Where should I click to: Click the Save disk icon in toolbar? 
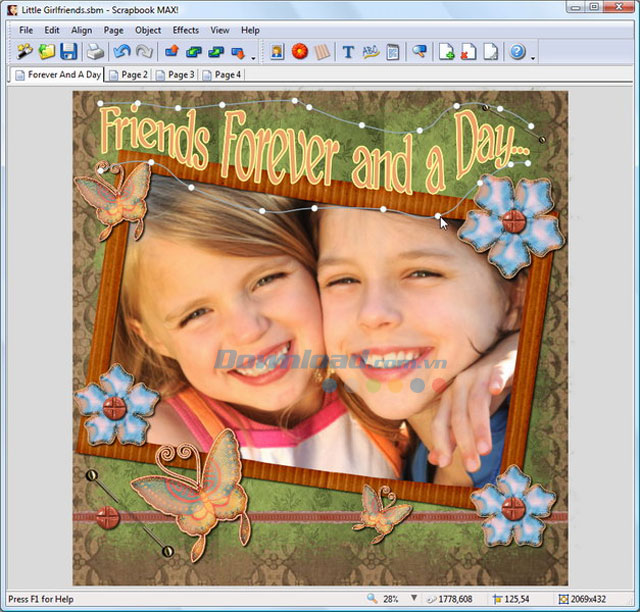(68, 52)
